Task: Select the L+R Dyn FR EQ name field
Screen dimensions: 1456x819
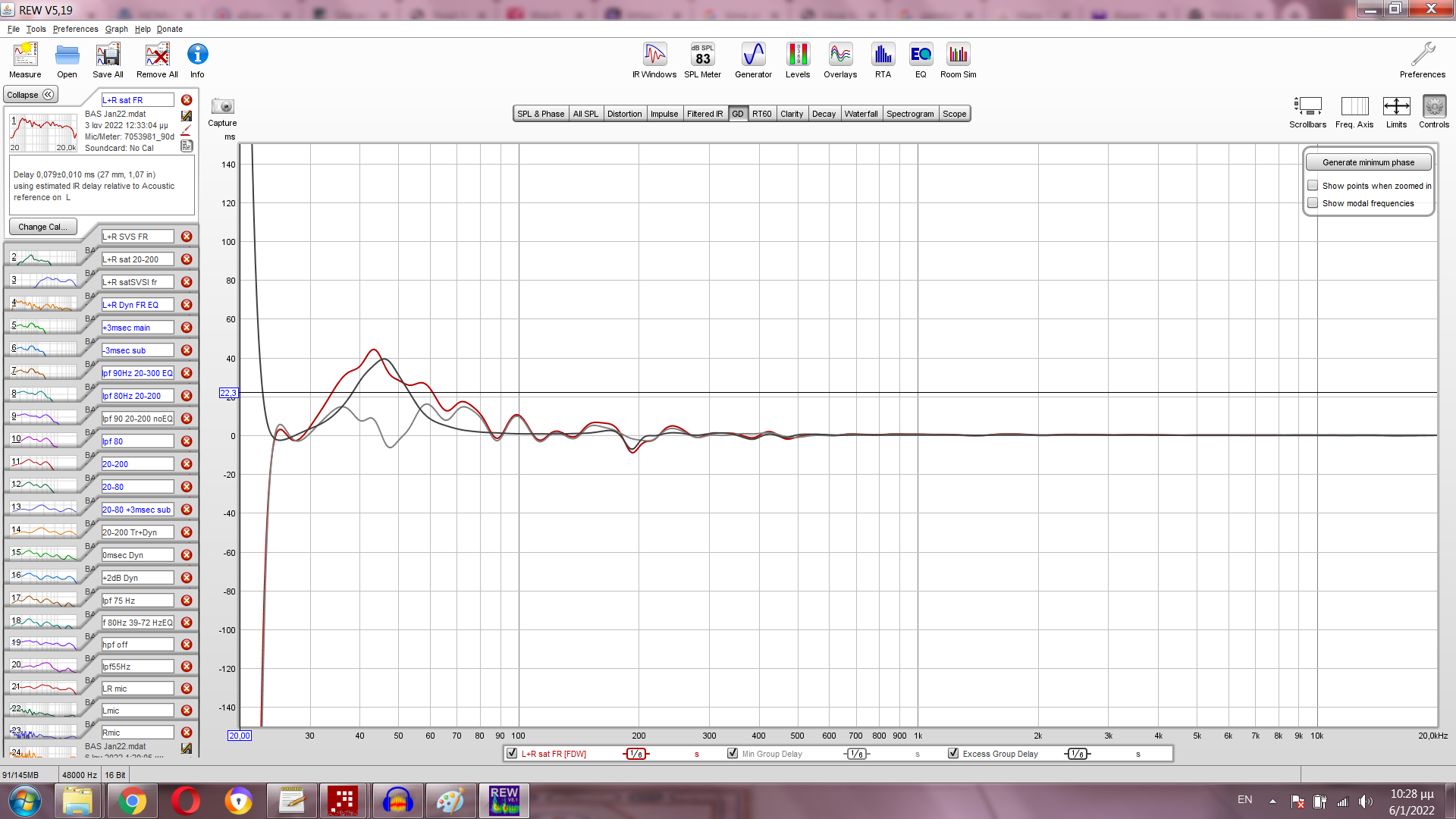Action: [x=137, y=305]
